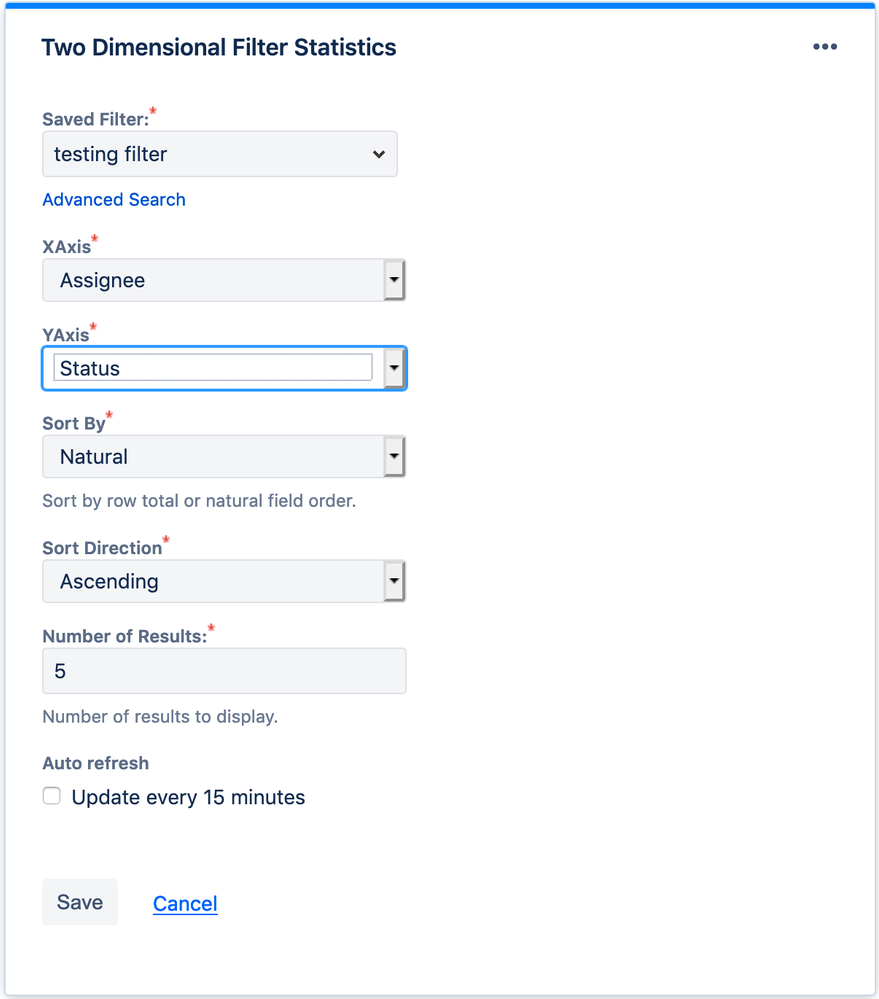The width and height of the screenshot is (879, 999).
Task: Enable Update every 15 minutes auto refresh
Action: [x=51, y=796]
